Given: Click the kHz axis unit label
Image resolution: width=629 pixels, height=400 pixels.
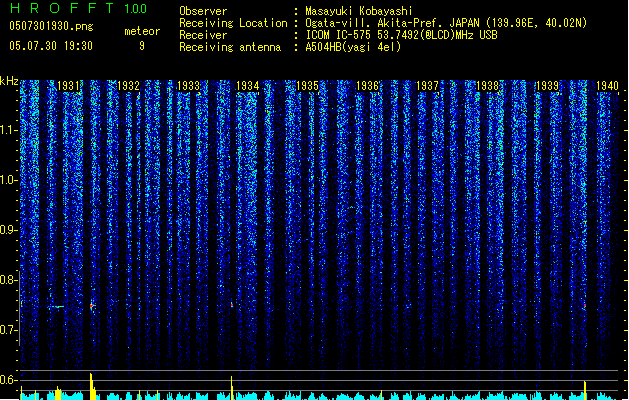Looking at the screenshot, I should click(9, 81).
